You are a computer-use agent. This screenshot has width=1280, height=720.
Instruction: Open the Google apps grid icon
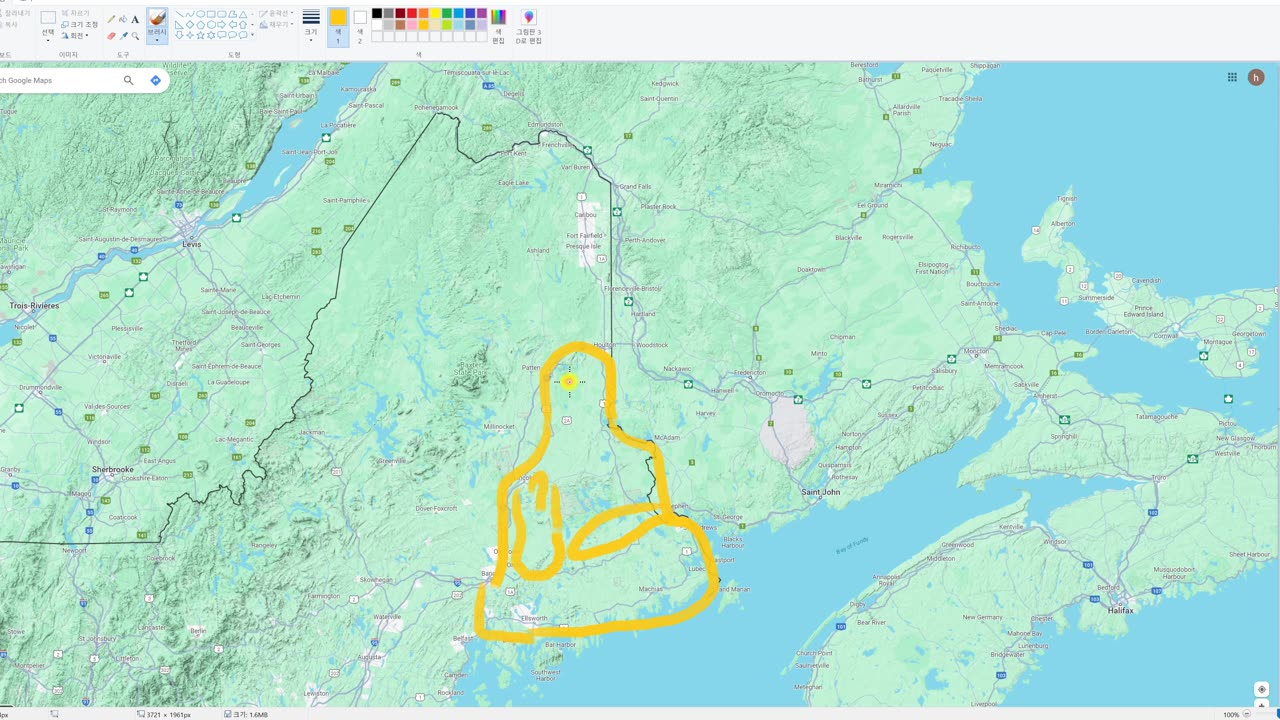click(1232, 77)
